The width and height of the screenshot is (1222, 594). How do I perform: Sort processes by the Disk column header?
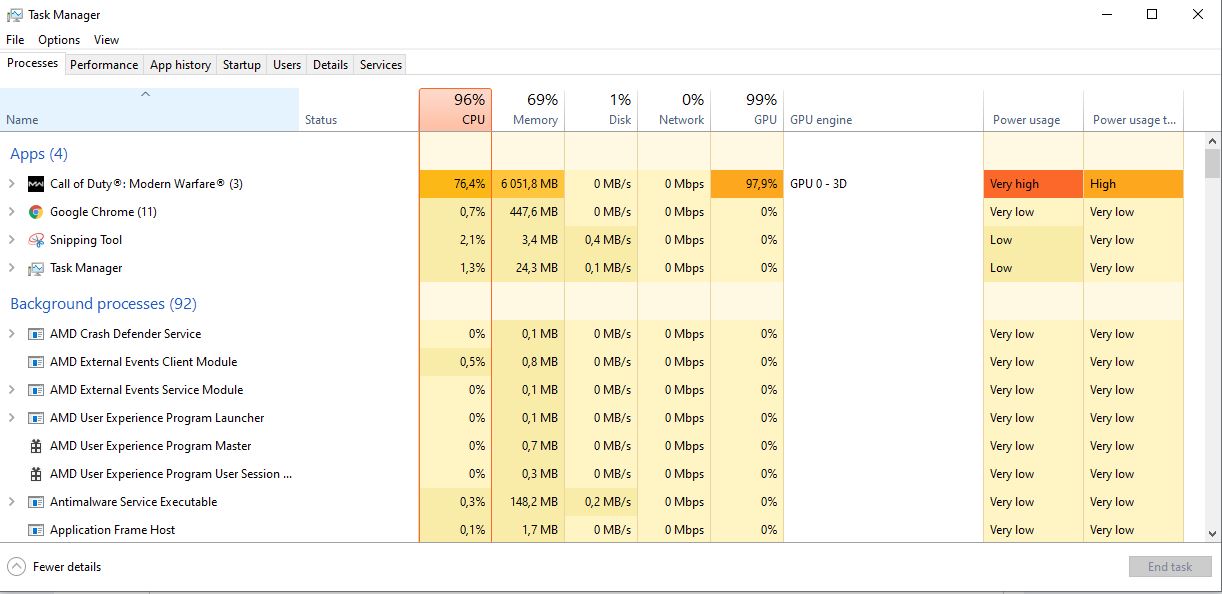[601, 110]
